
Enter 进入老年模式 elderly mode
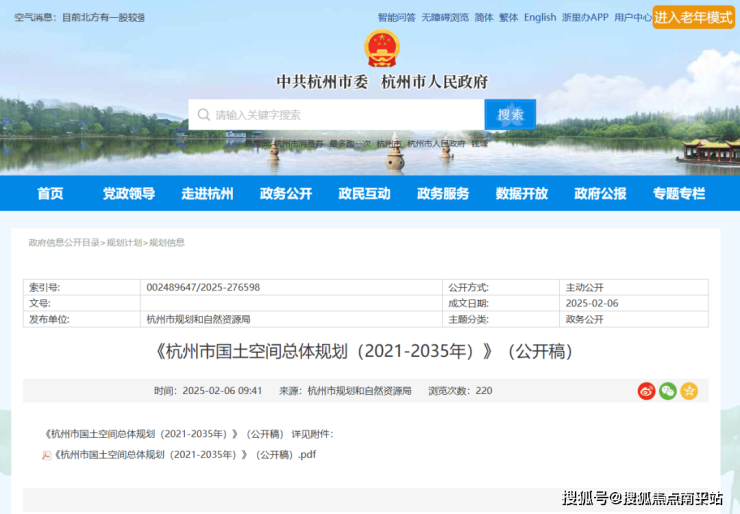(x=693, y=18)
